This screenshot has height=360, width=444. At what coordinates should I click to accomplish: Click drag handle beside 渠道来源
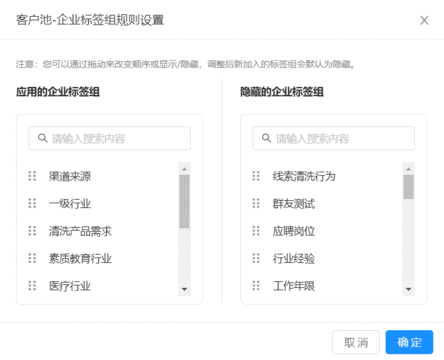[x=32, y=176]
